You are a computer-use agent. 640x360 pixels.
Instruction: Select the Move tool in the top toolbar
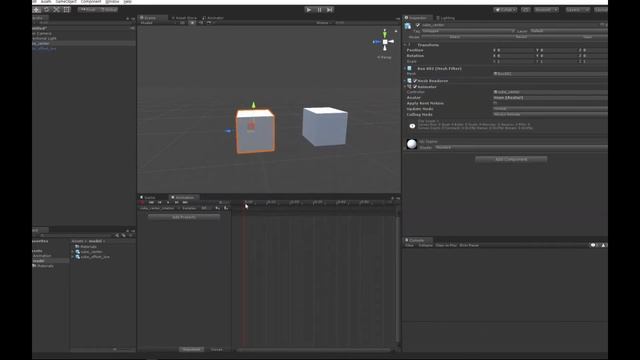pos(37,9)
